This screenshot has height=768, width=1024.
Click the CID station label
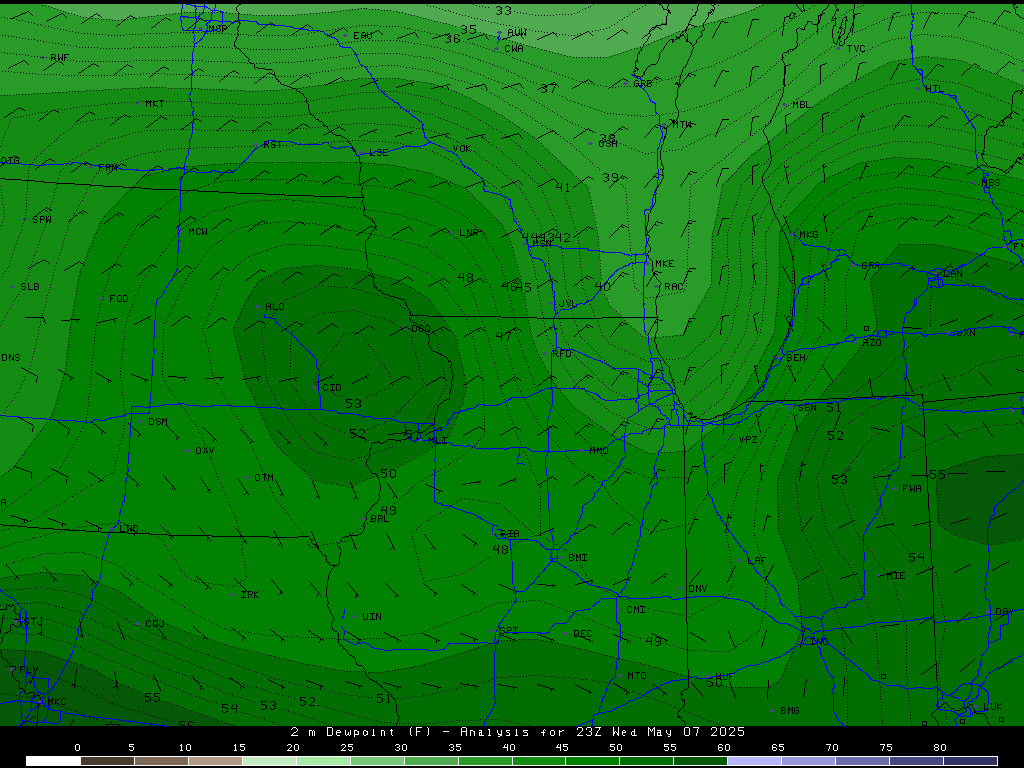pos(332,387)
